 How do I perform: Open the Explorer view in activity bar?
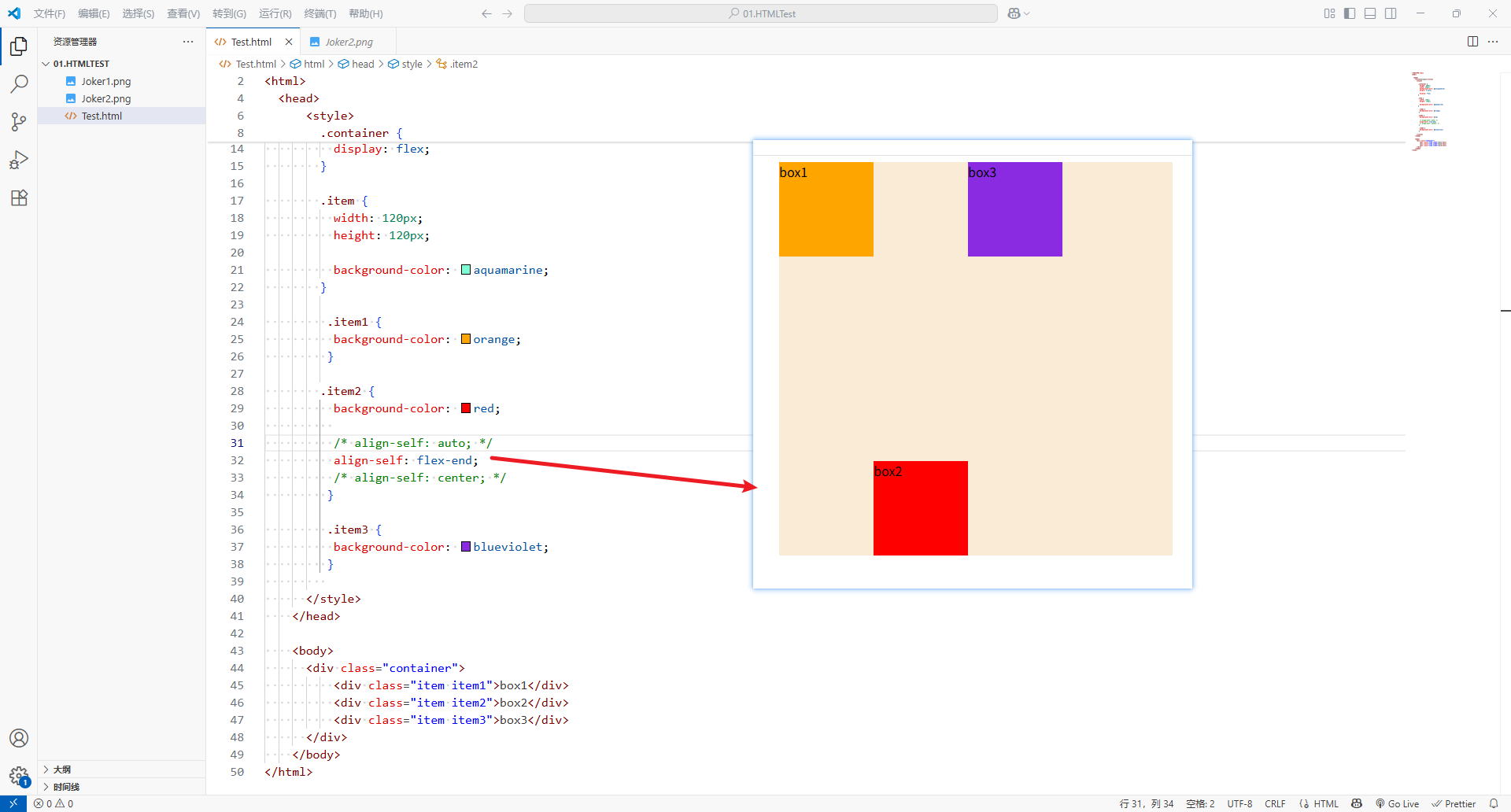point(19,46)
